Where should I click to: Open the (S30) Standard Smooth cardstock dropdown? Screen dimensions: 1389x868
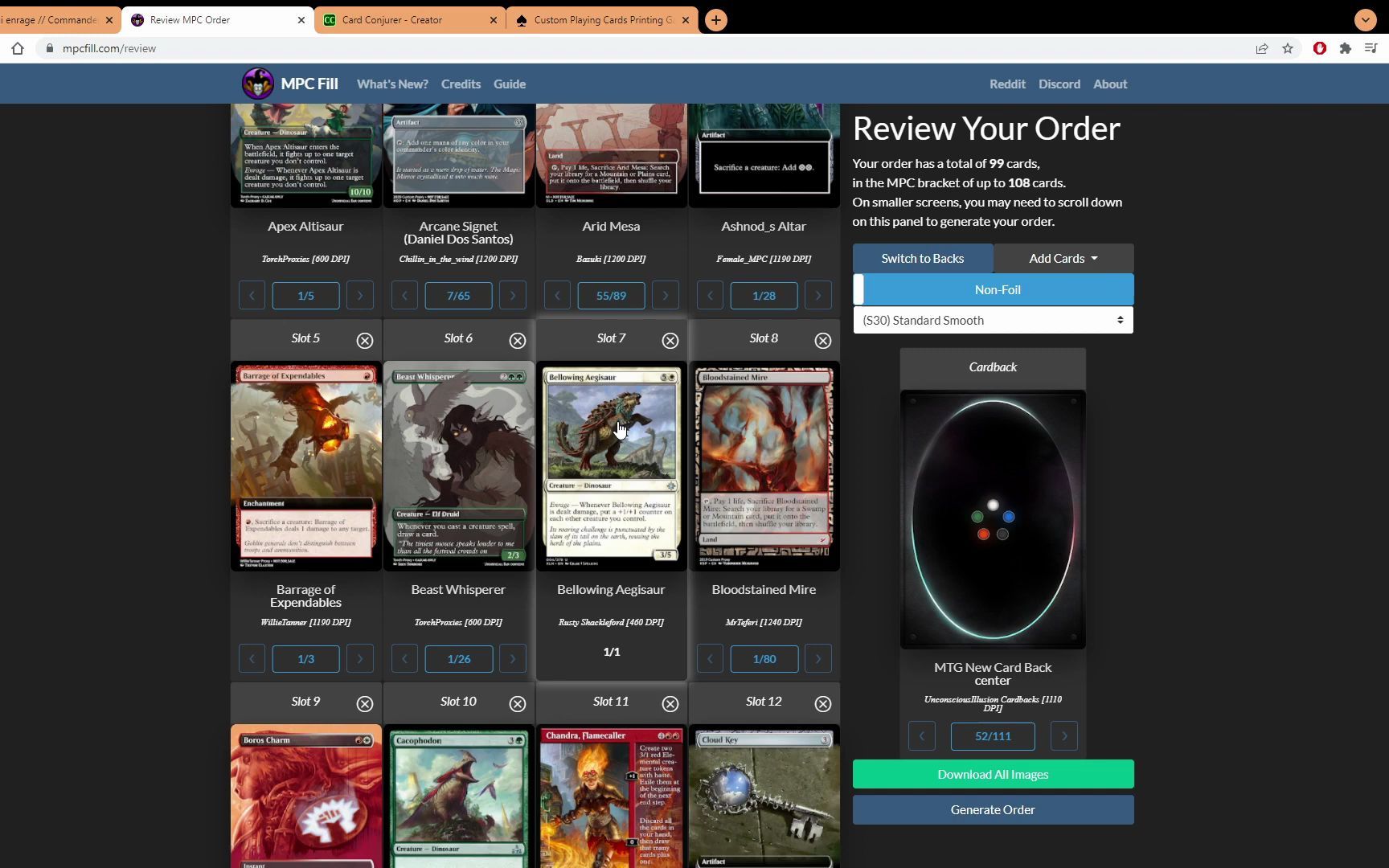pyautogui.click(x=994, y=320)
